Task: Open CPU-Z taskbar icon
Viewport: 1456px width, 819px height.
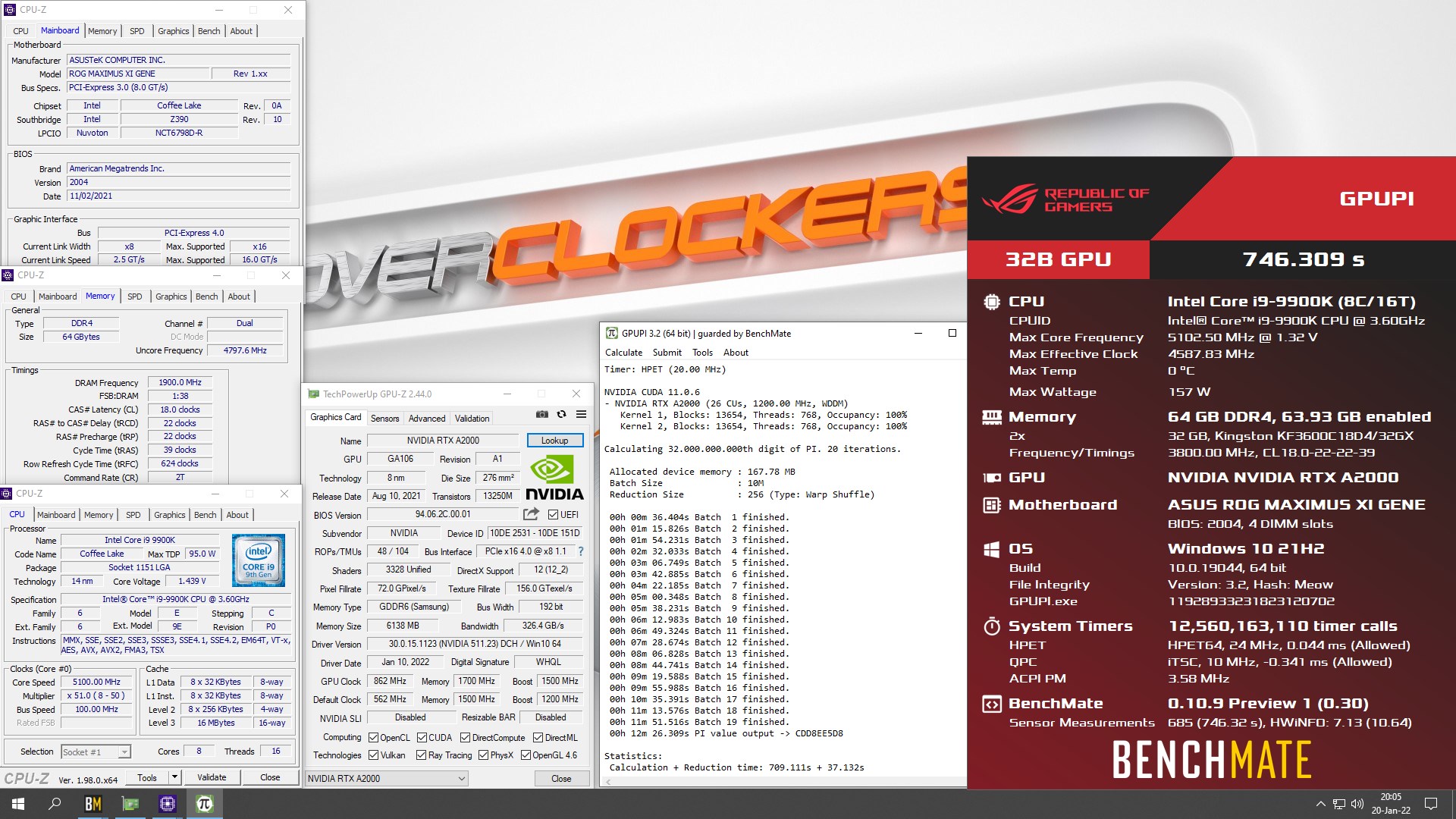Action: (167, 804)
